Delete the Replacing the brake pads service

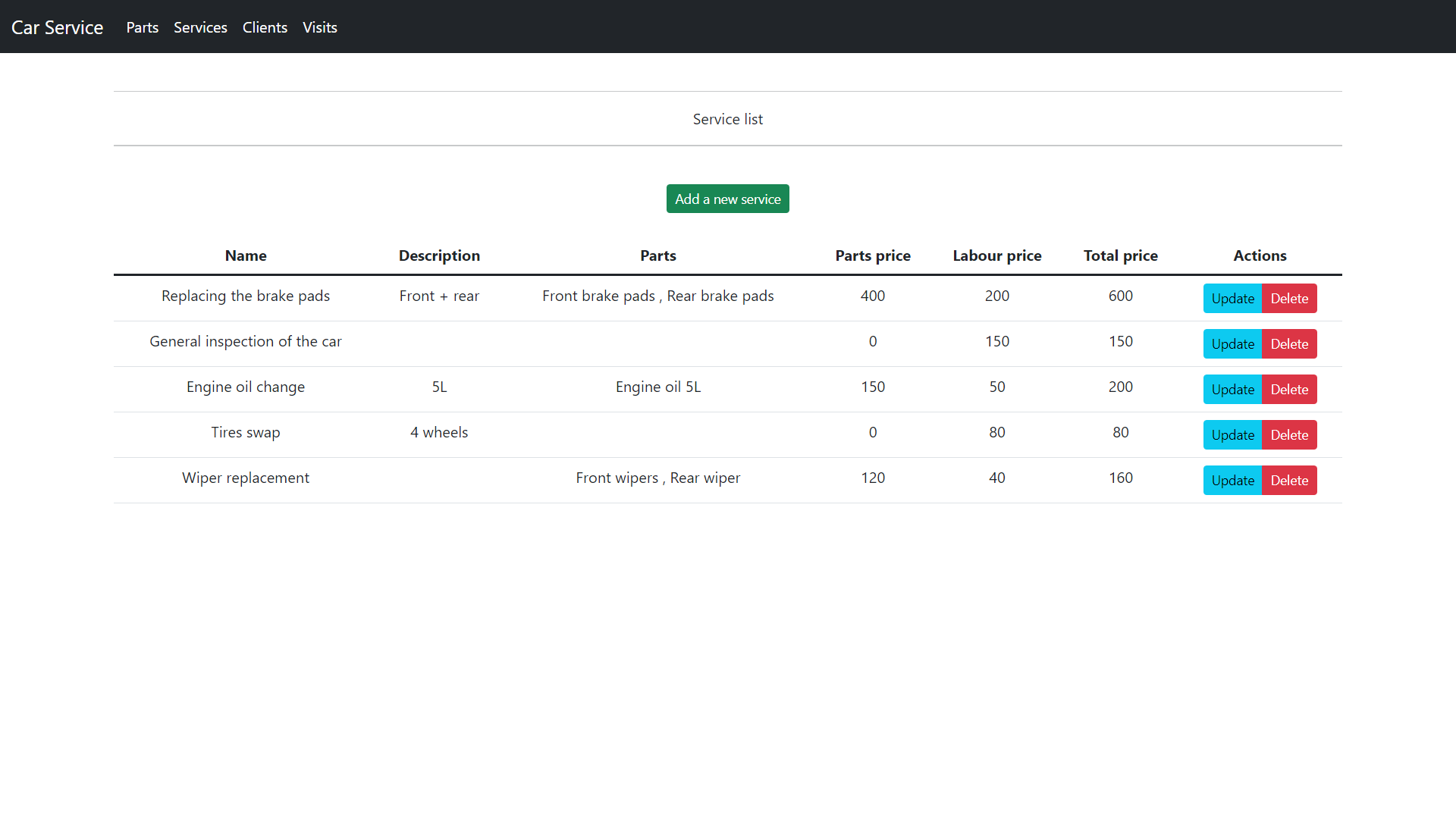tap(1289, 298)
